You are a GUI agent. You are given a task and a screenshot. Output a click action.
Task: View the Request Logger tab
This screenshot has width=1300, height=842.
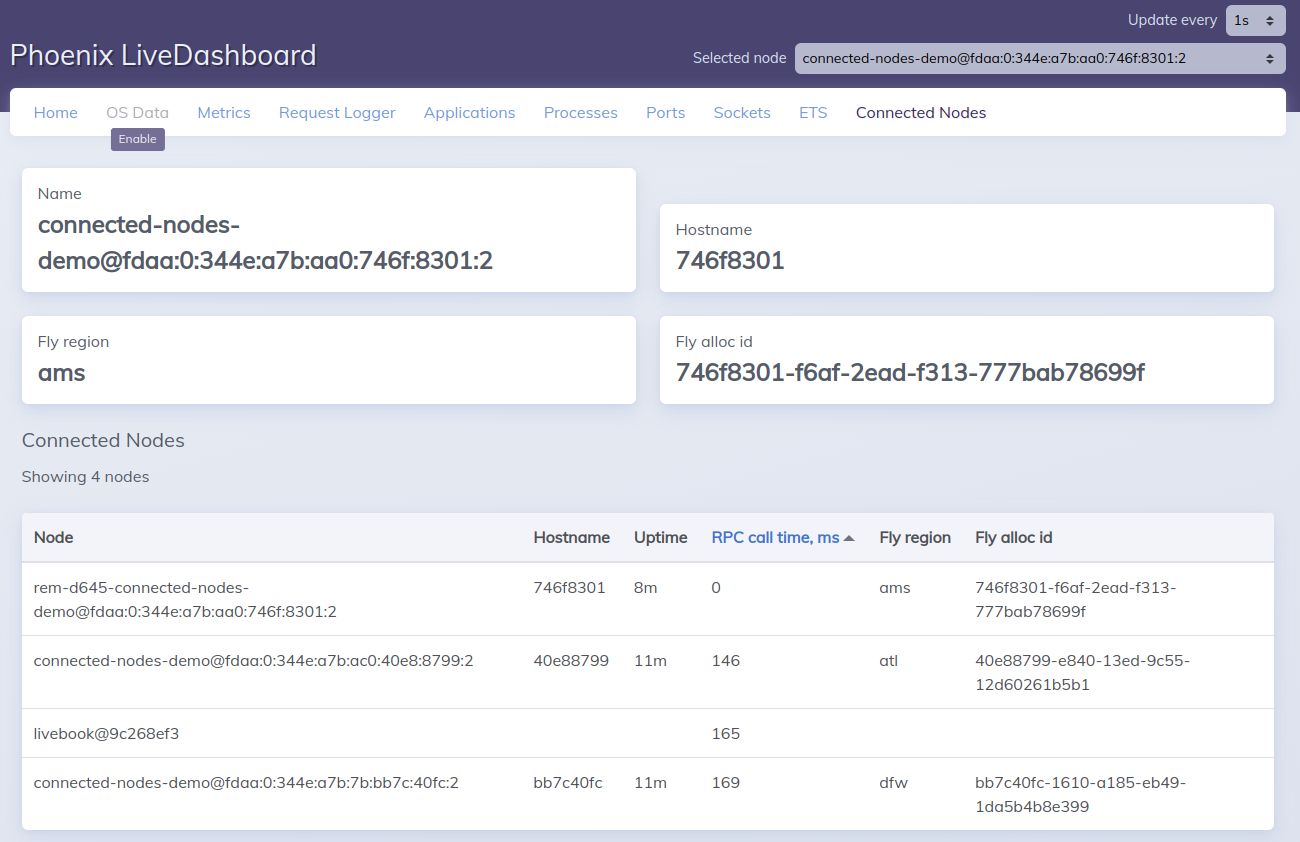[337, 112]
